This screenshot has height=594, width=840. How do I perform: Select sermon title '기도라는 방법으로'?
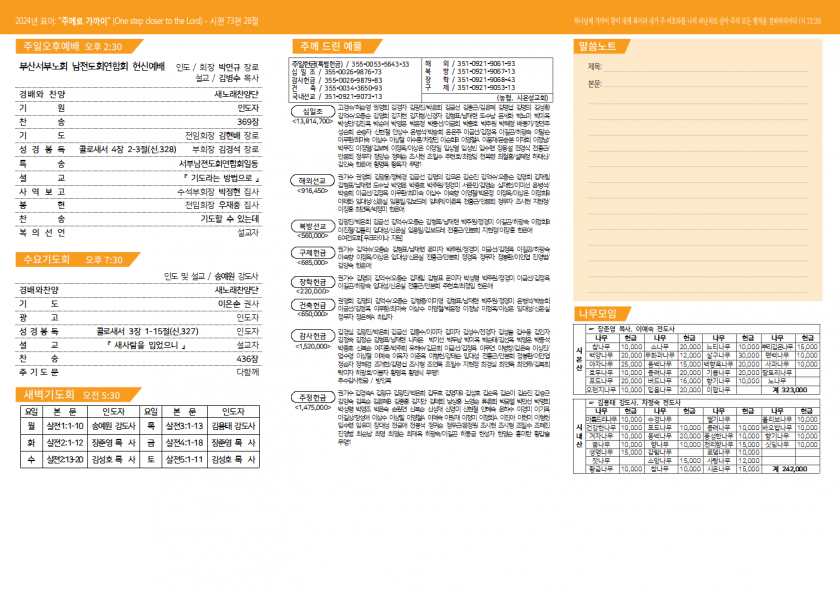(x=221, y=177)
